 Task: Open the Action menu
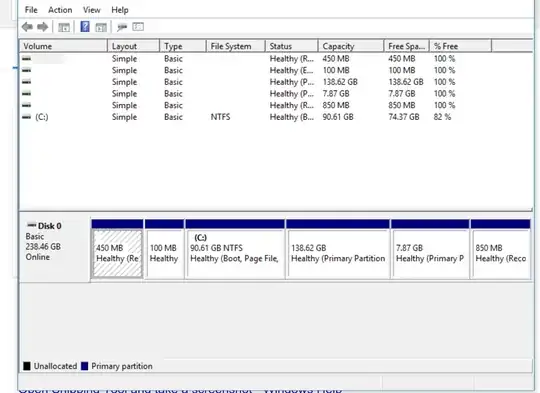[x=60, y=10]
